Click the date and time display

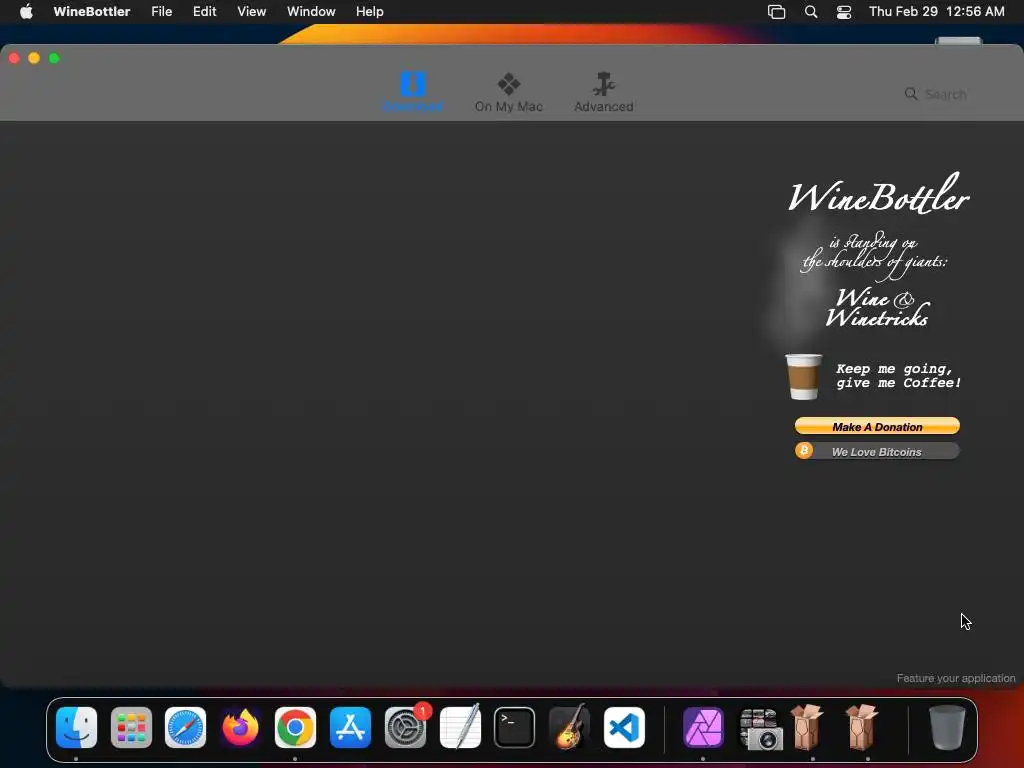click(936, 11)
